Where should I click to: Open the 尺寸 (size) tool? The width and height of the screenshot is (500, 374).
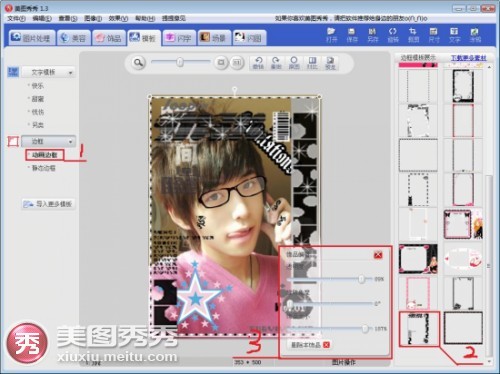coord(434,35)
